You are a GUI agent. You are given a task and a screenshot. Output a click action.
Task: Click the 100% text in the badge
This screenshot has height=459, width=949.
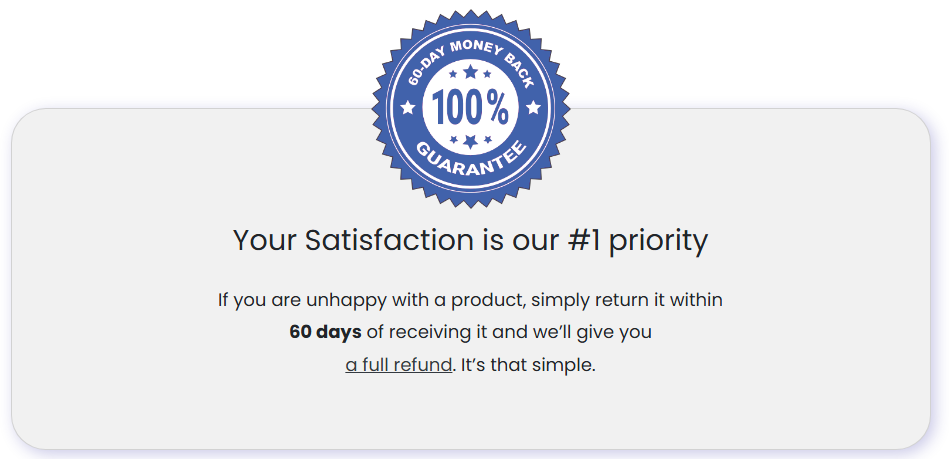click(470, 107)
